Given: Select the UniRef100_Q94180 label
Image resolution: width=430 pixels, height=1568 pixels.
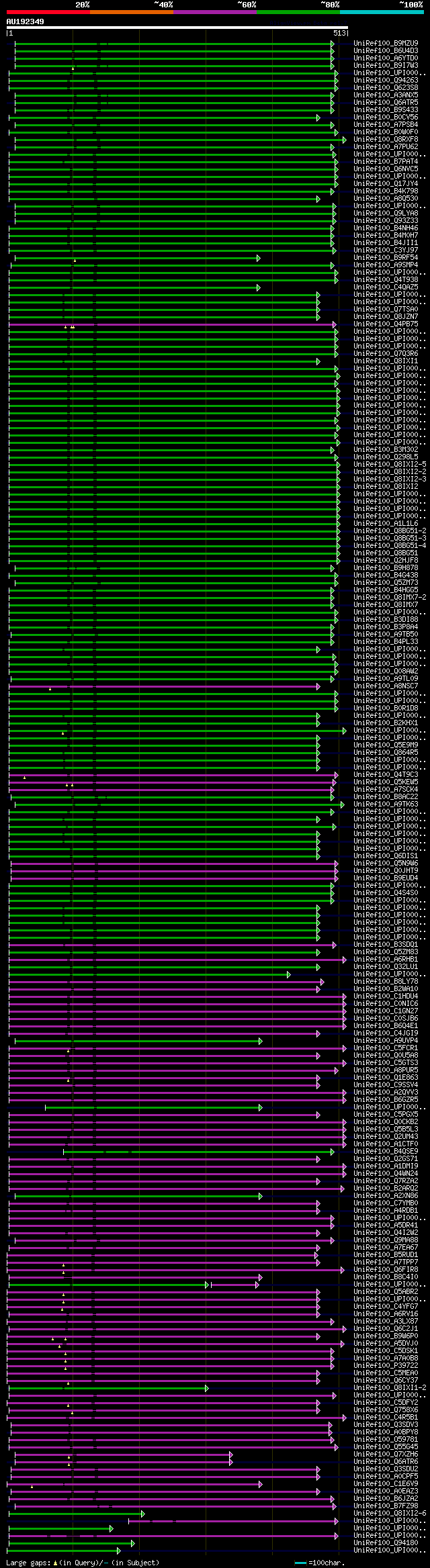Looking at the screenshot, I should [x=386, y=1543].
